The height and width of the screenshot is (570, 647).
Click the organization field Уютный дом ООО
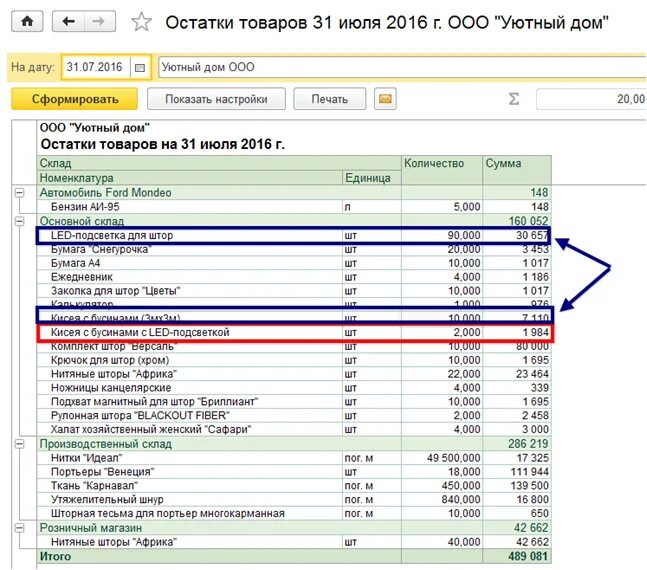coord(402,67)
